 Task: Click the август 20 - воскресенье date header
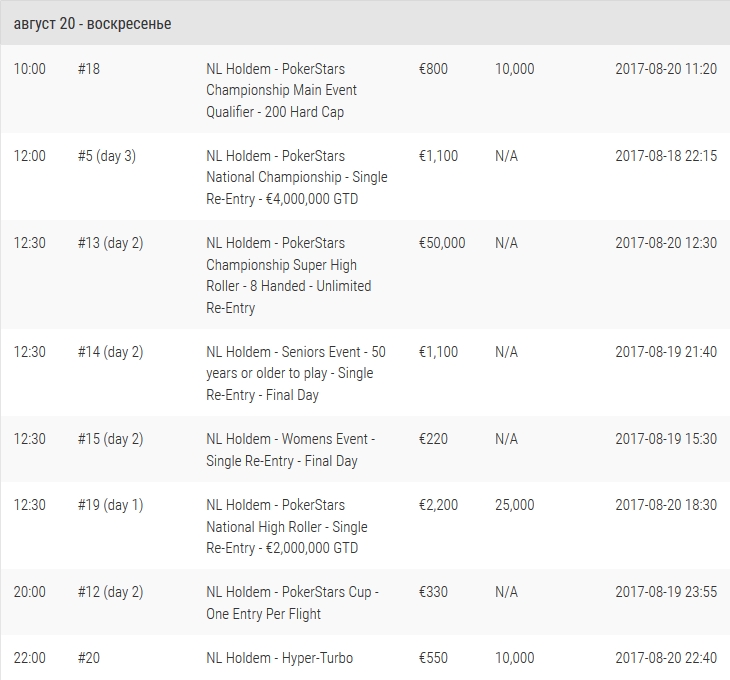(x=92, y=24)
